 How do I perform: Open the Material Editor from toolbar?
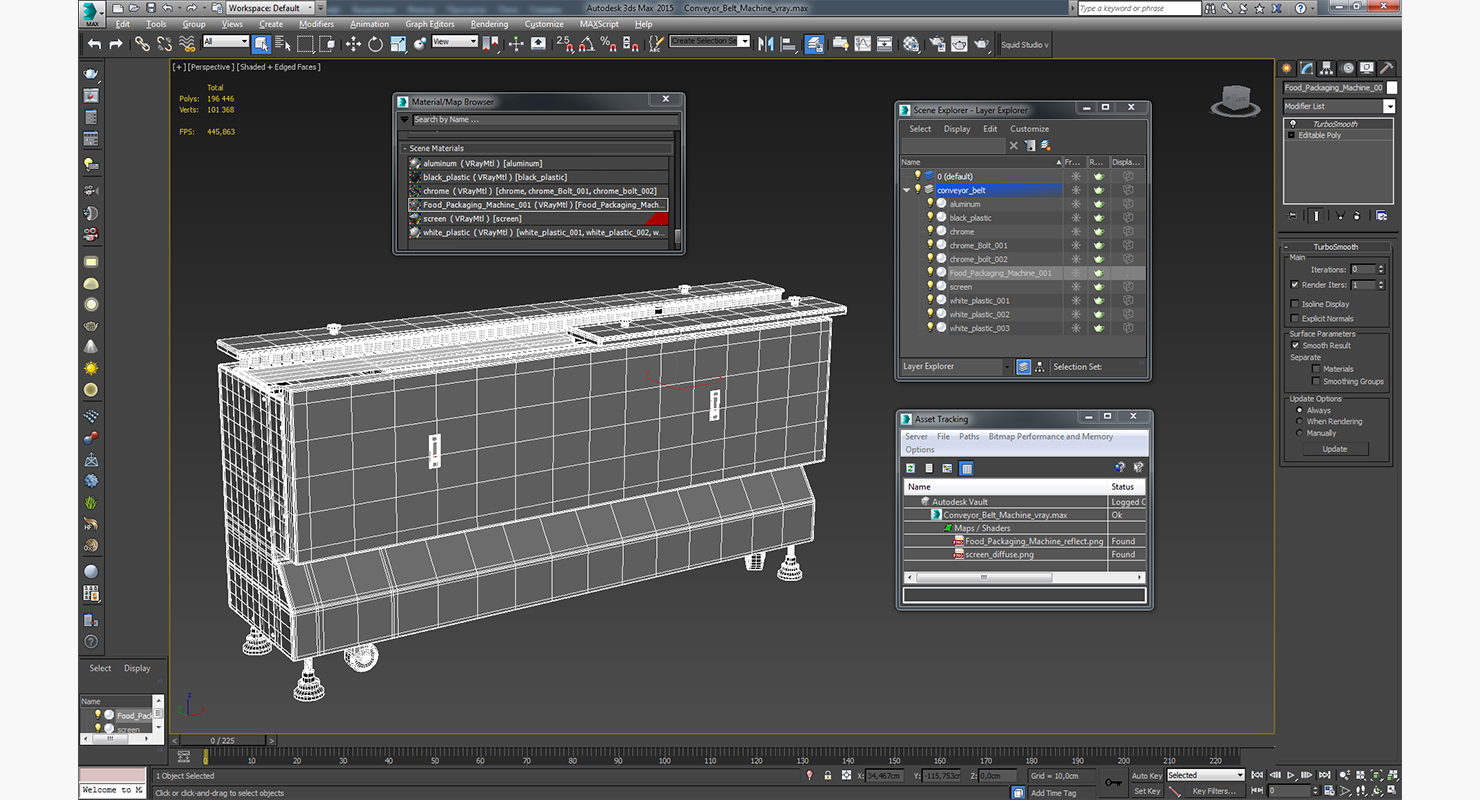tap(911, 43)
